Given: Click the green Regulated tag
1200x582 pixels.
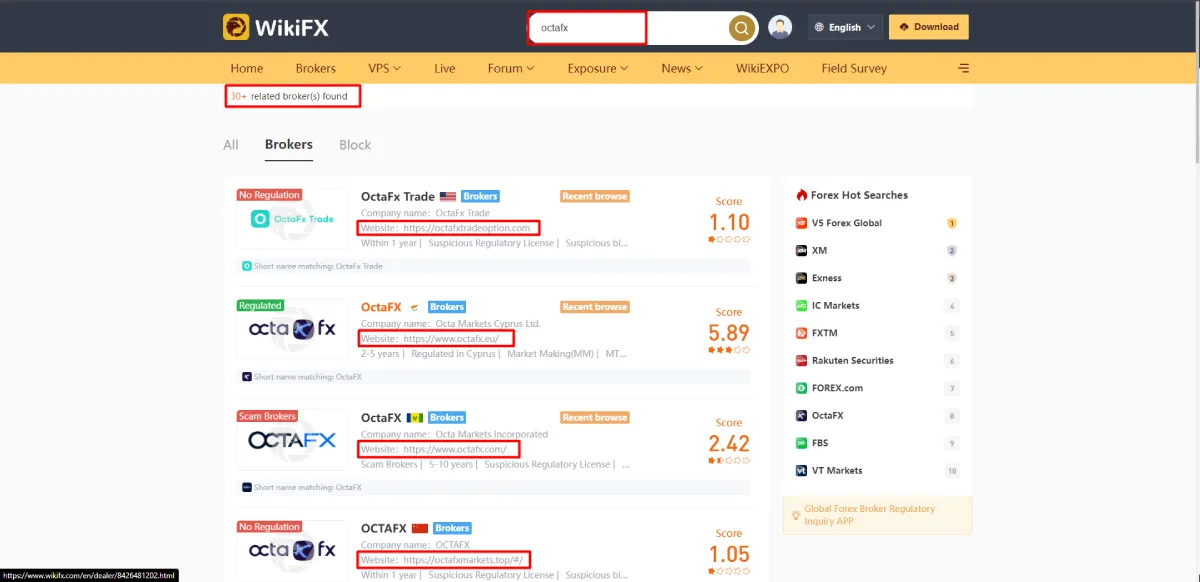Looking at the screenshot, I should tap(261, 305).
